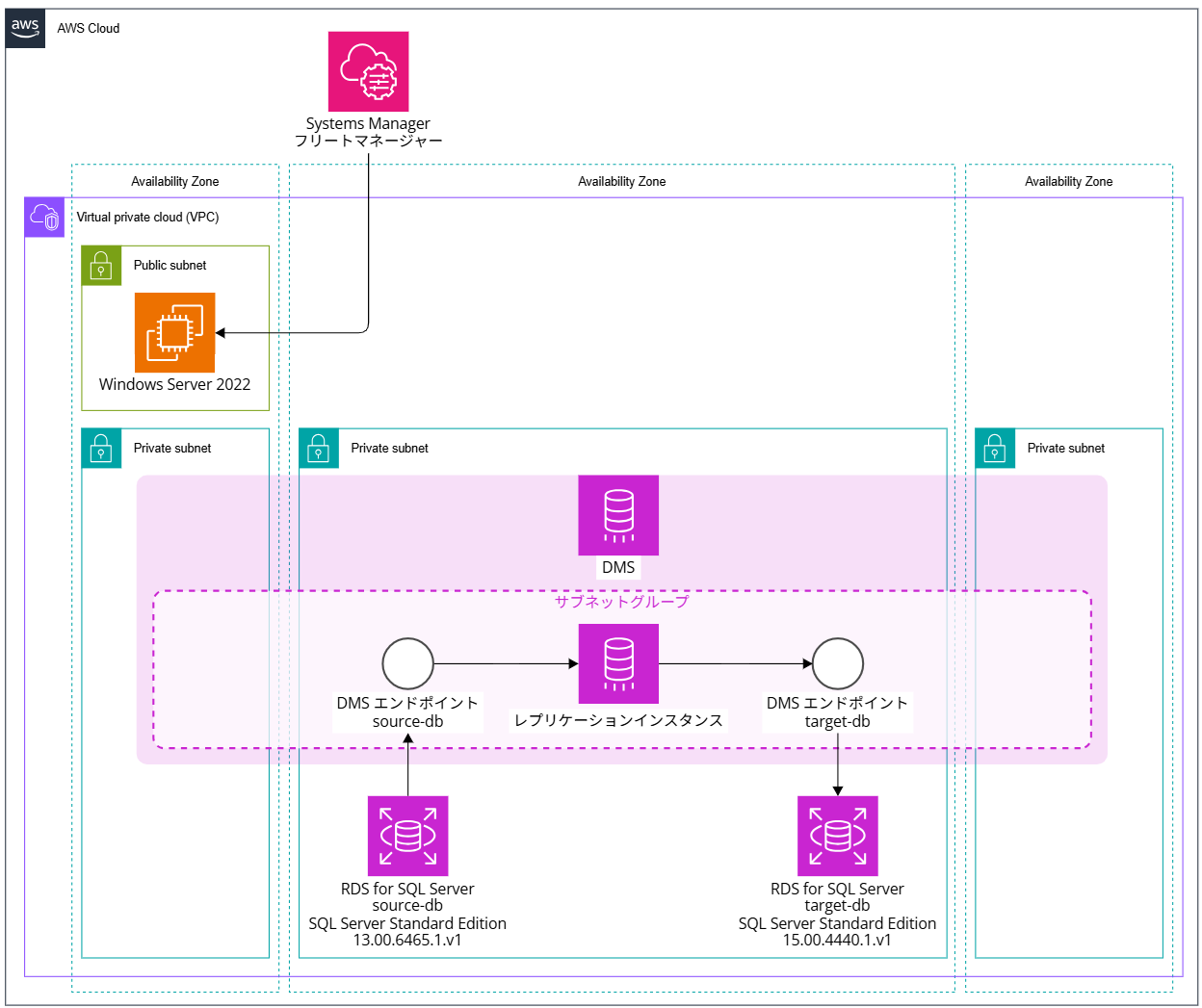
Task: Click the AWS logo icon
Action: [x=25, y=29]
